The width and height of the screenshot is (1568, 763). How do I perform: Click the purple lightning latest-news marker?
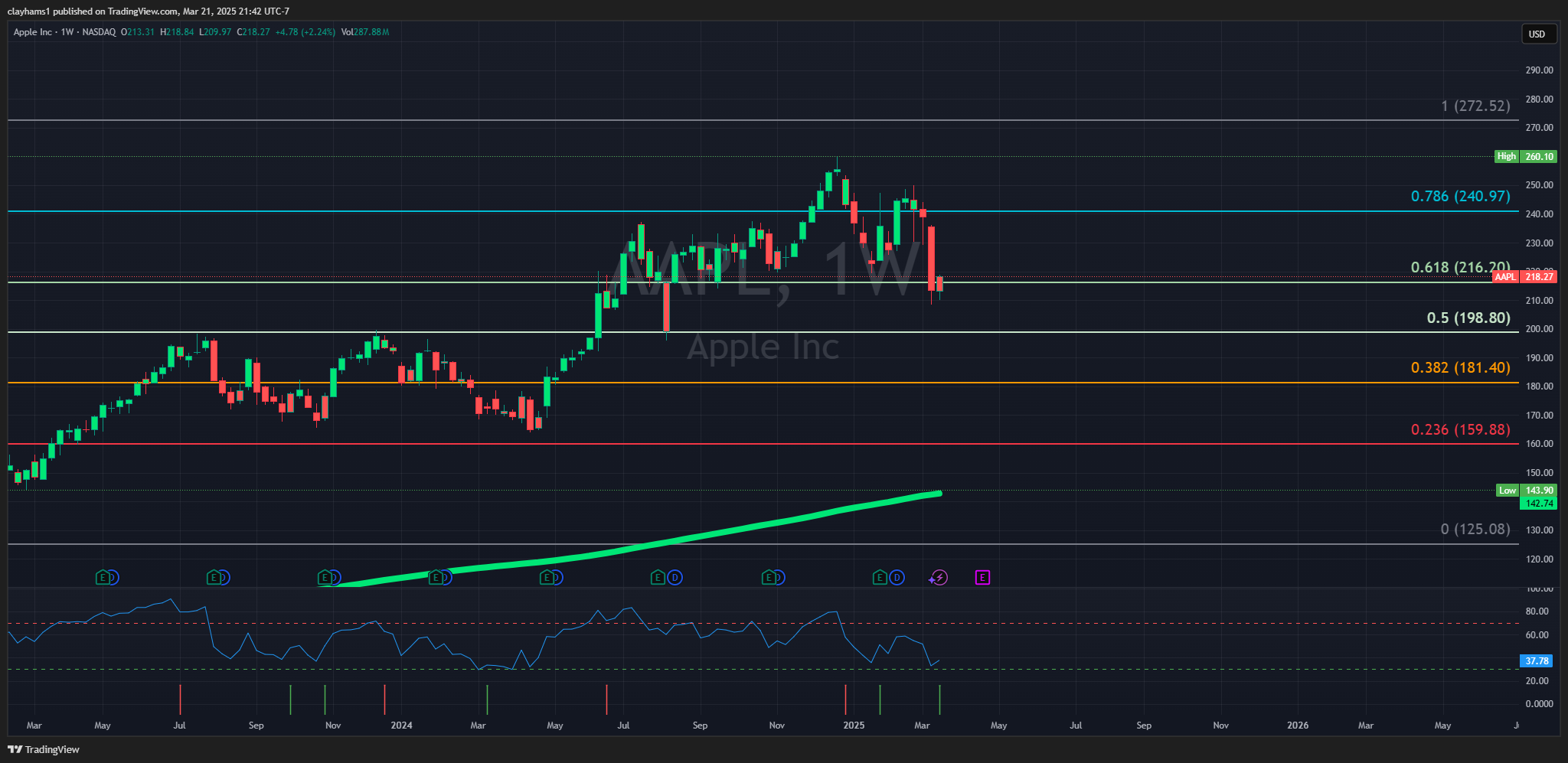[939, 578]
